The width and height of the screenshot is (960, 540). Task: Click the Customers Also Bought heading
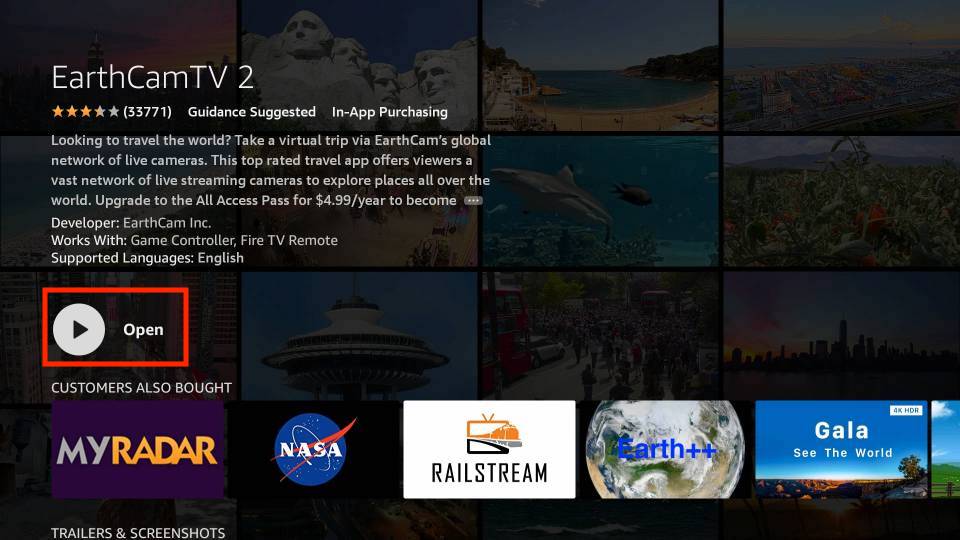pyautogui.click(x=141, y=388)
